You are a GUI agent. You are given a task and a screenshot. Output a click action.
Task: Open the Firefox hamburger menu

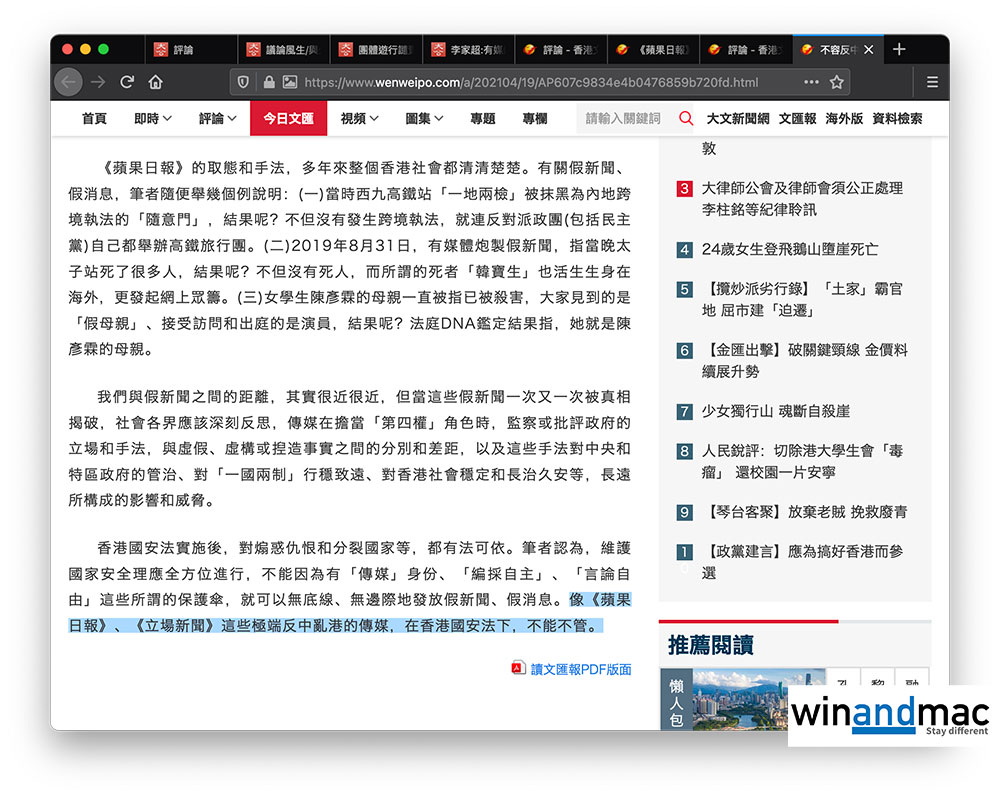click(x=932, y=82)
